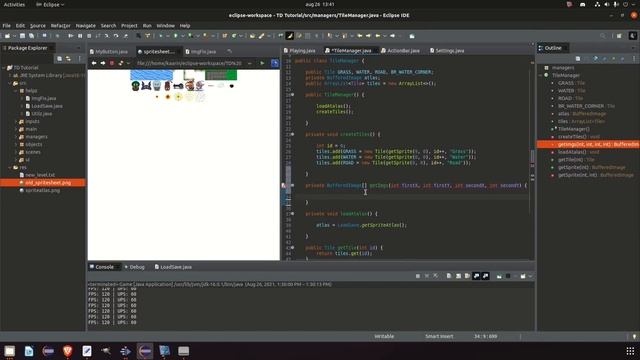Screen dimensions: 640x360
Task: Open the dropdown arrow next to Run icon
Action: [182, 36]
